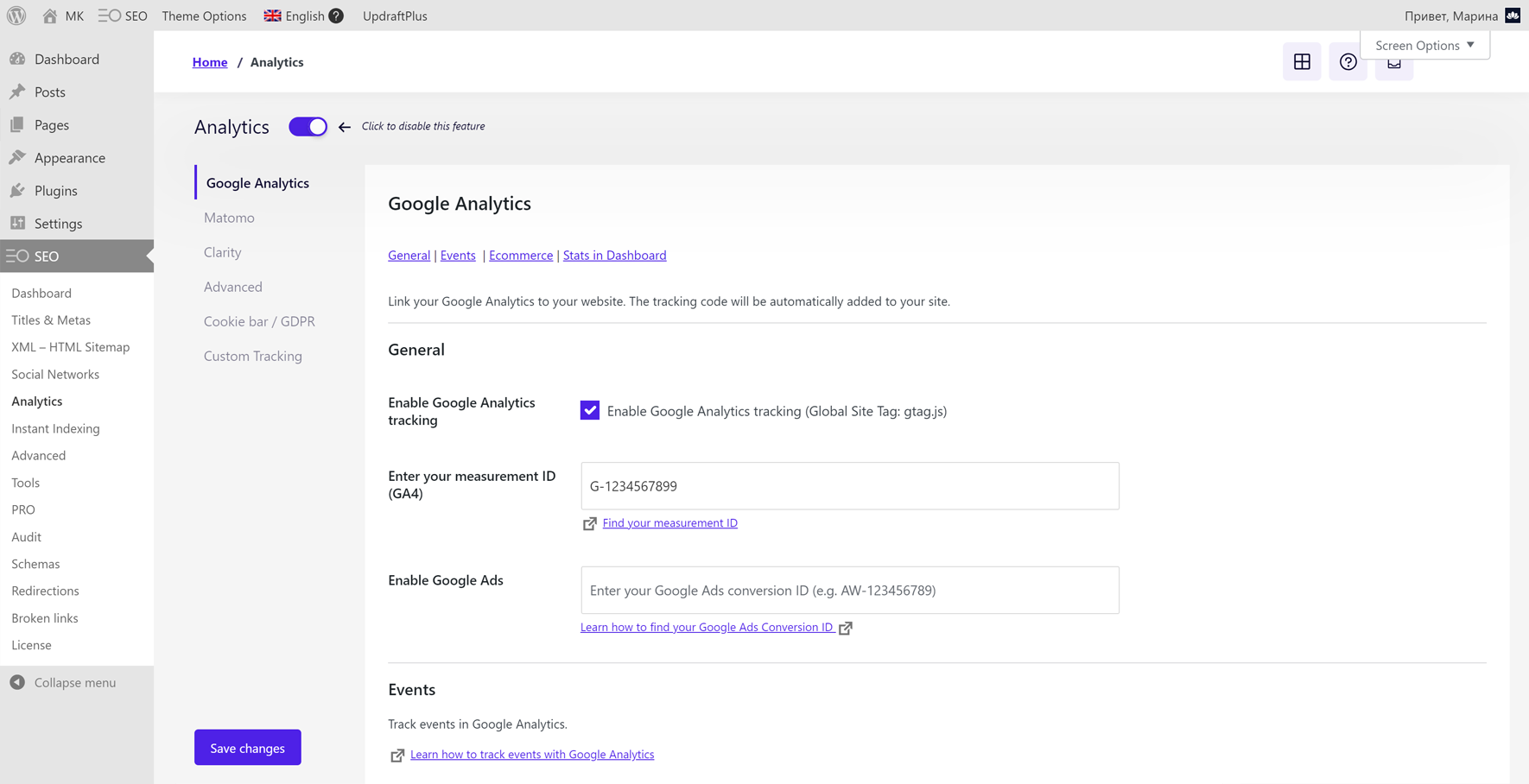Click the Appearance brush icon

(17, 157)
